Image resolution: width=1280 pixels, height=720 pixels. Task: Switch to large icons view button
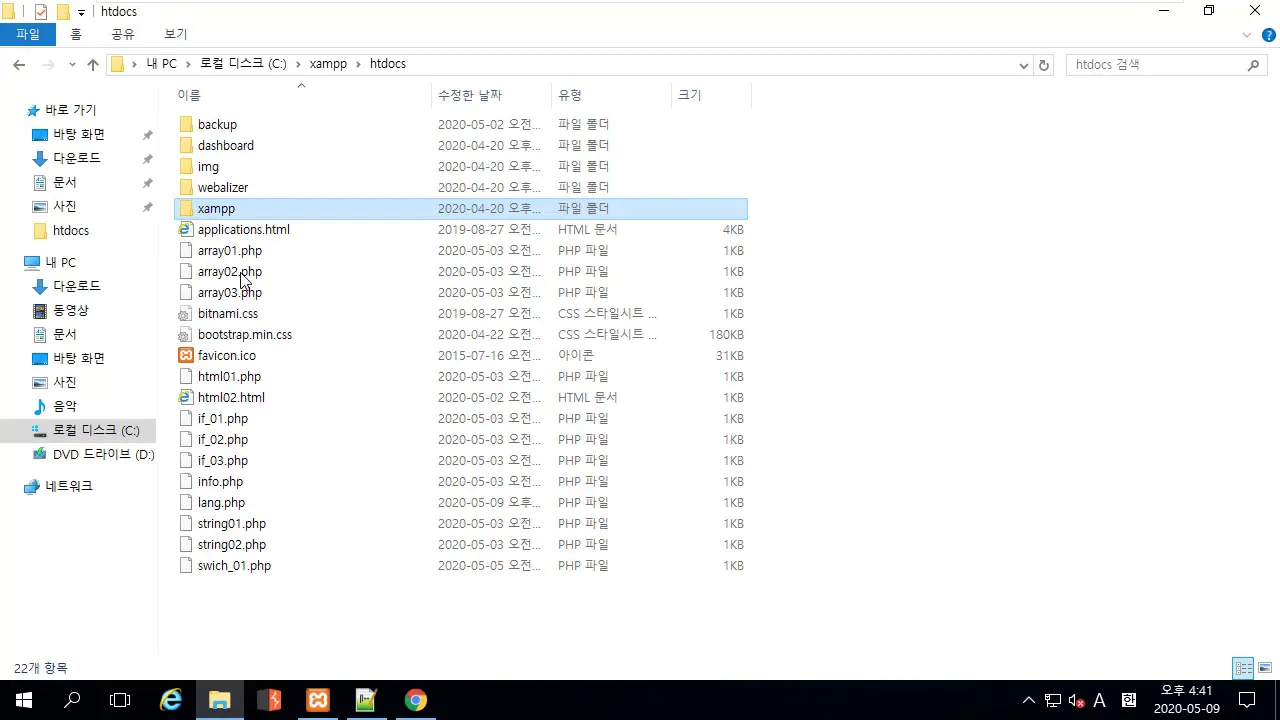point(1265,668)
